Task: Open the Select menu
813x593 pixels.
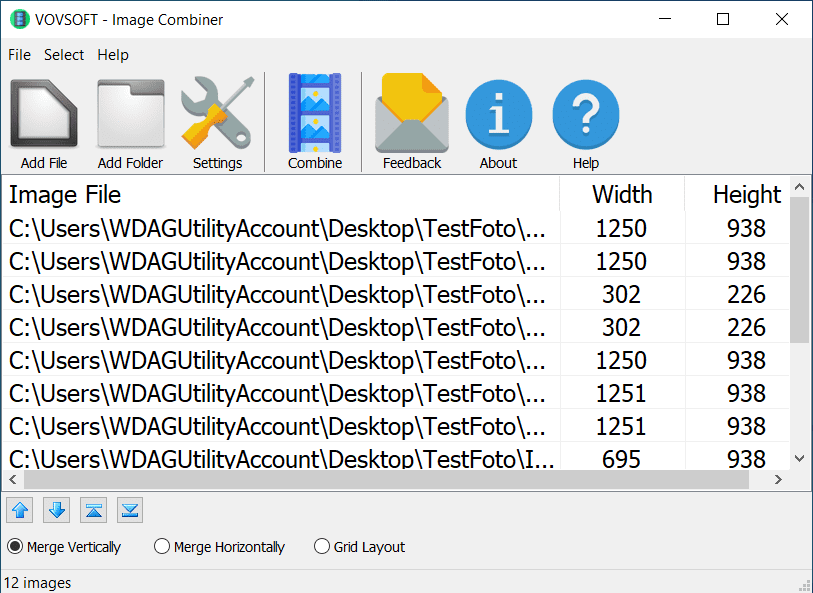Action: click(64, 55)
